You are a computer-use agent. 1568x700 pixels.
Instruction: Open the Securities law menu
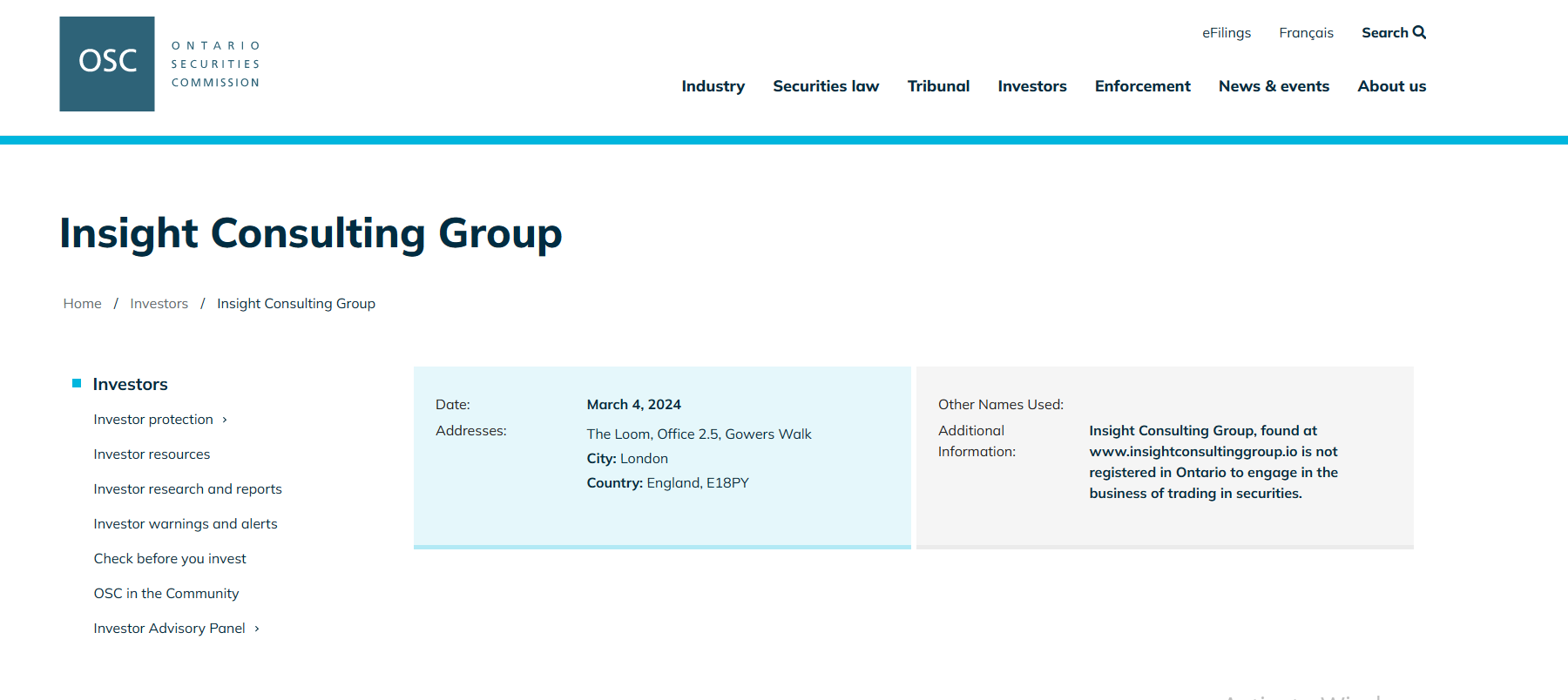[826, 86]
